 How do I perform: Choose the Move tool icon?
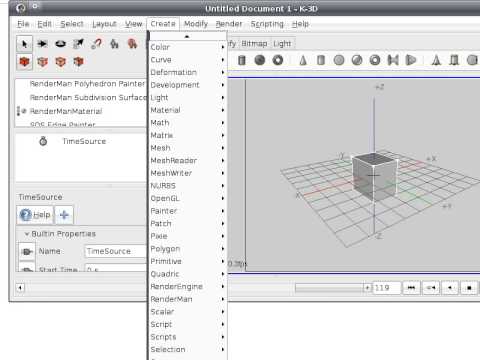pyautogui.click(x=42, y=44)
